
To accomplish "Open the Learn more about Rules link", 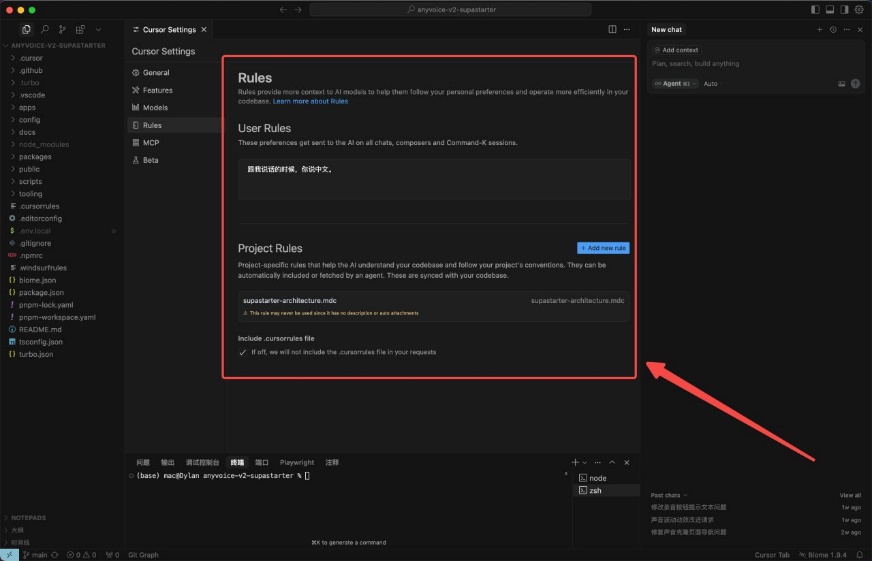I will [310, 101].
